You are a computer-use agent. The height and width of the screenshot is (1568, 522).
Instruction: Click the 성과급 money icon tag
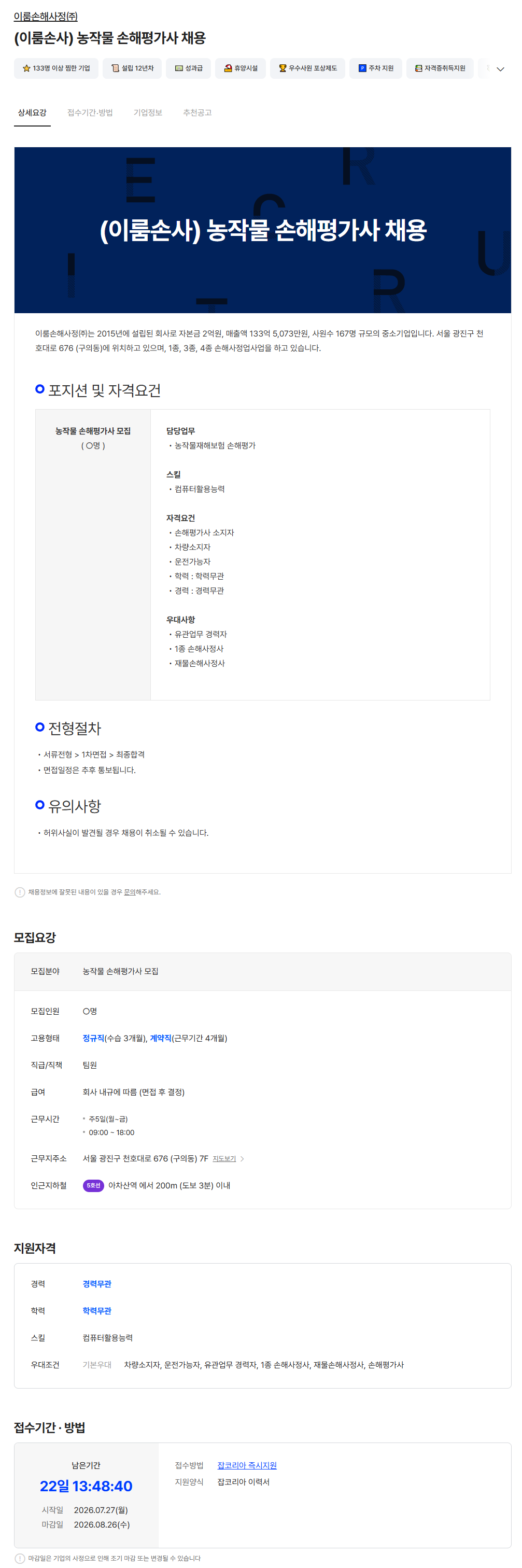click(189, 68)
